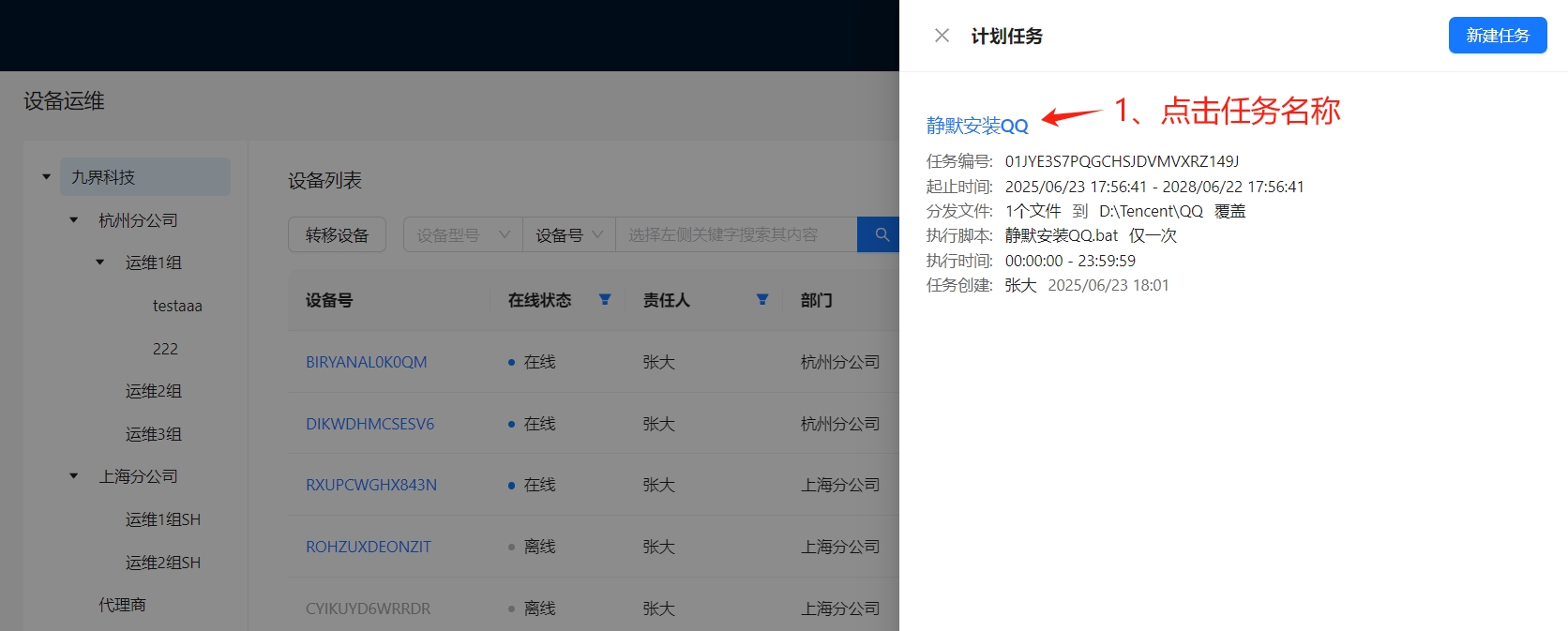Collapse the 上海分公司 tree node arrow
This screenshot has height=631, width=1568.
pyautogui.click(x=74, y=476)
